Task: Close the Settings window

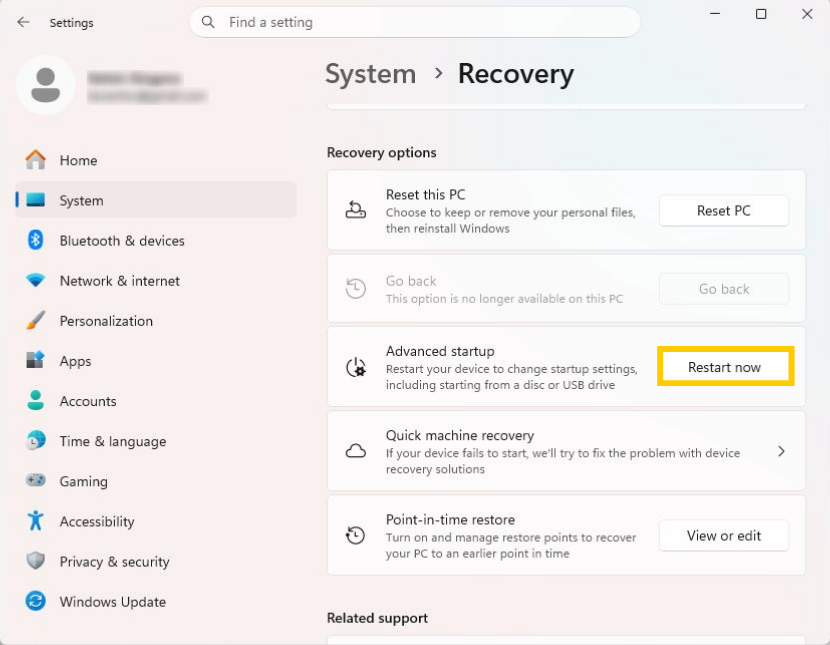Action: coord(807,14)
